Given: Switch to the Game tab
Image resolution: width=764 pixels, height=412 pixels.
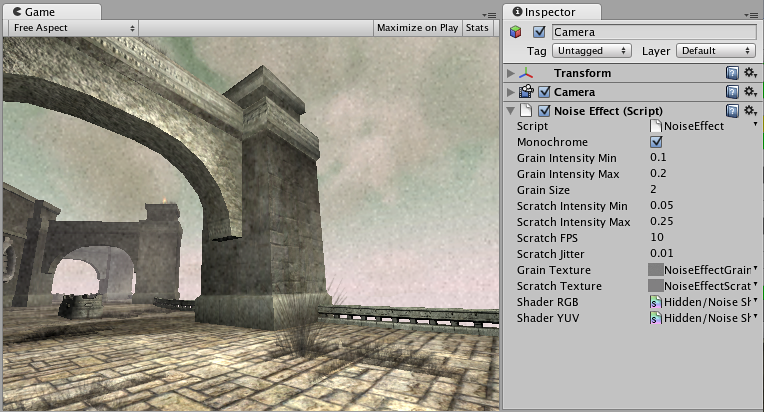Looking at the screenshot, I should click(53, 12).
